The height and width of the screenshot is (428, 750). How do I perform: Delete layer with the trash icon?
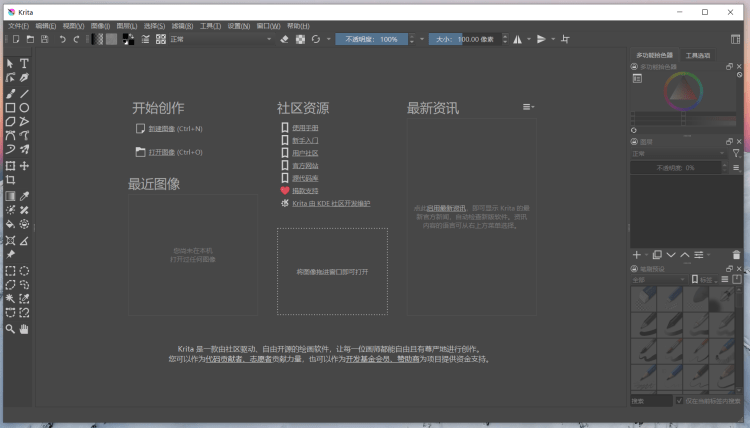(736, 255)
